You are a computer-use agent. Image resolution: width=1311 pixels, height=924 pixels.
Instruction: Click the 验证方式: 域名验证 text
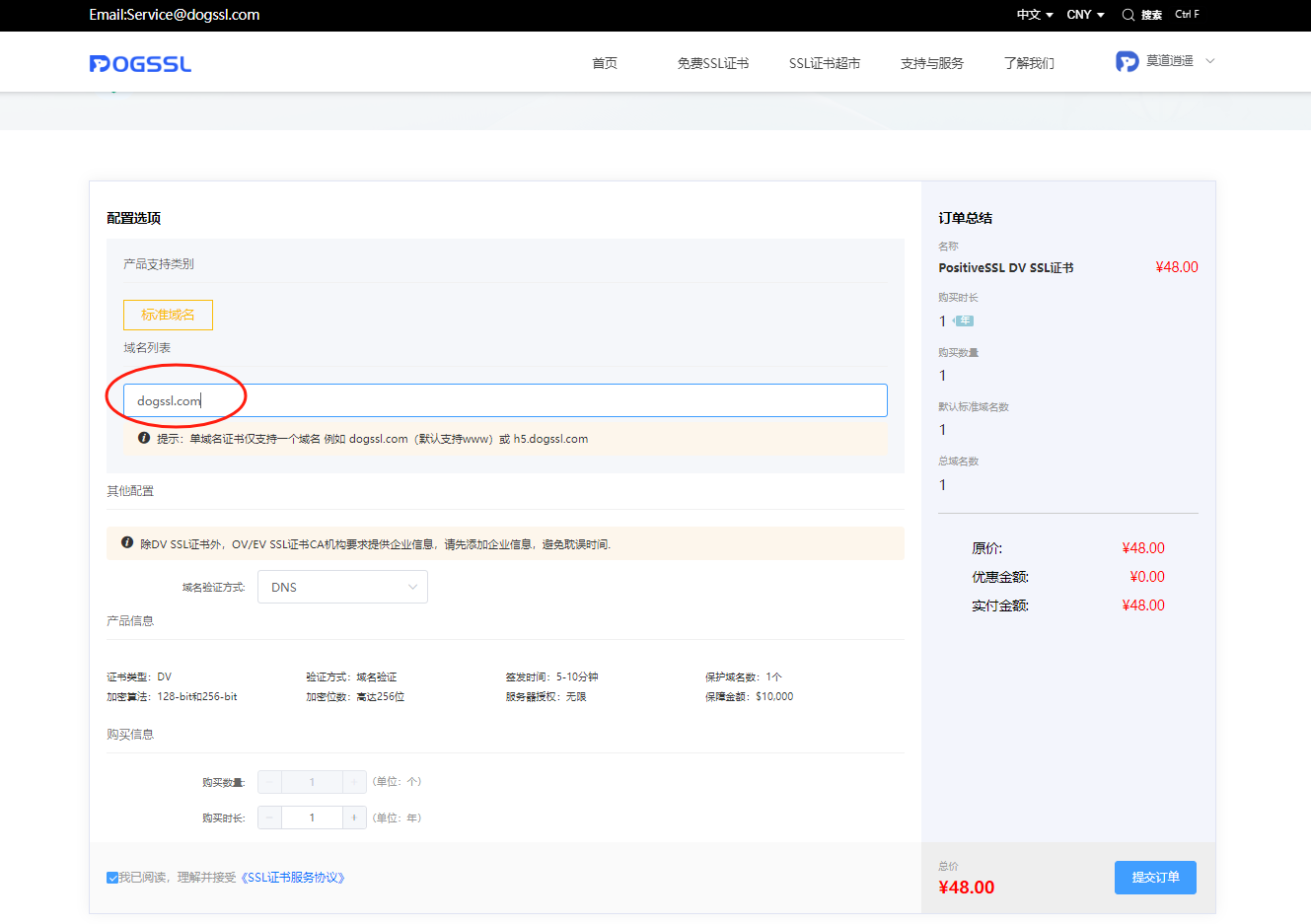(351, 676)
